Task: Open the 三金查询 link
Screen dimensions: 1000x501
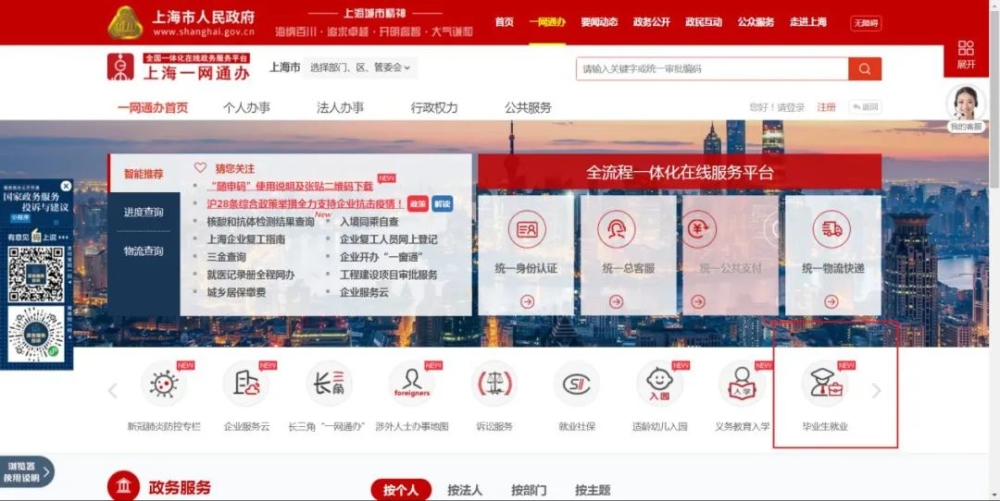Action: 226,257
